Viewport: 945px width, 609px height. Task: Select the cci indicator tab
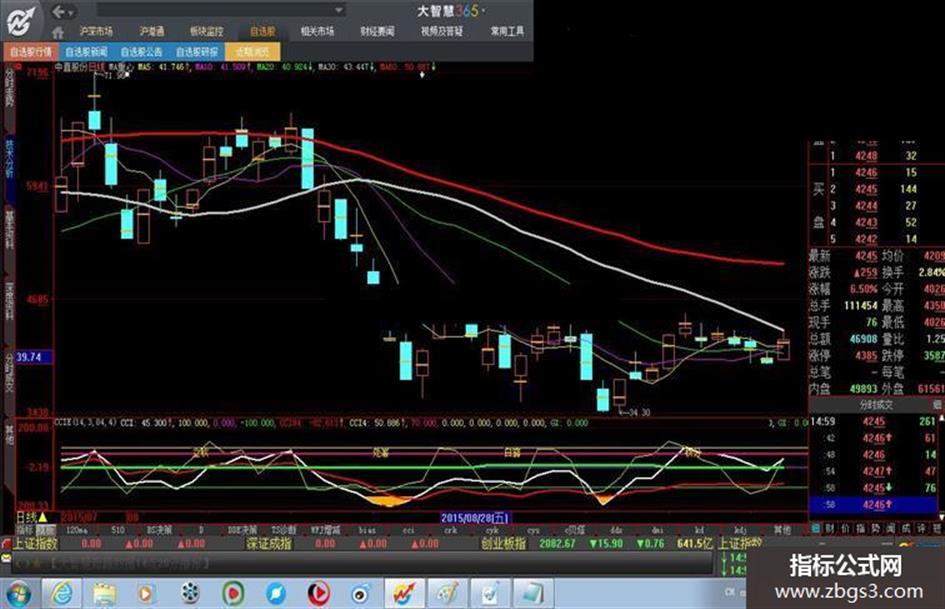click(409, 530)
